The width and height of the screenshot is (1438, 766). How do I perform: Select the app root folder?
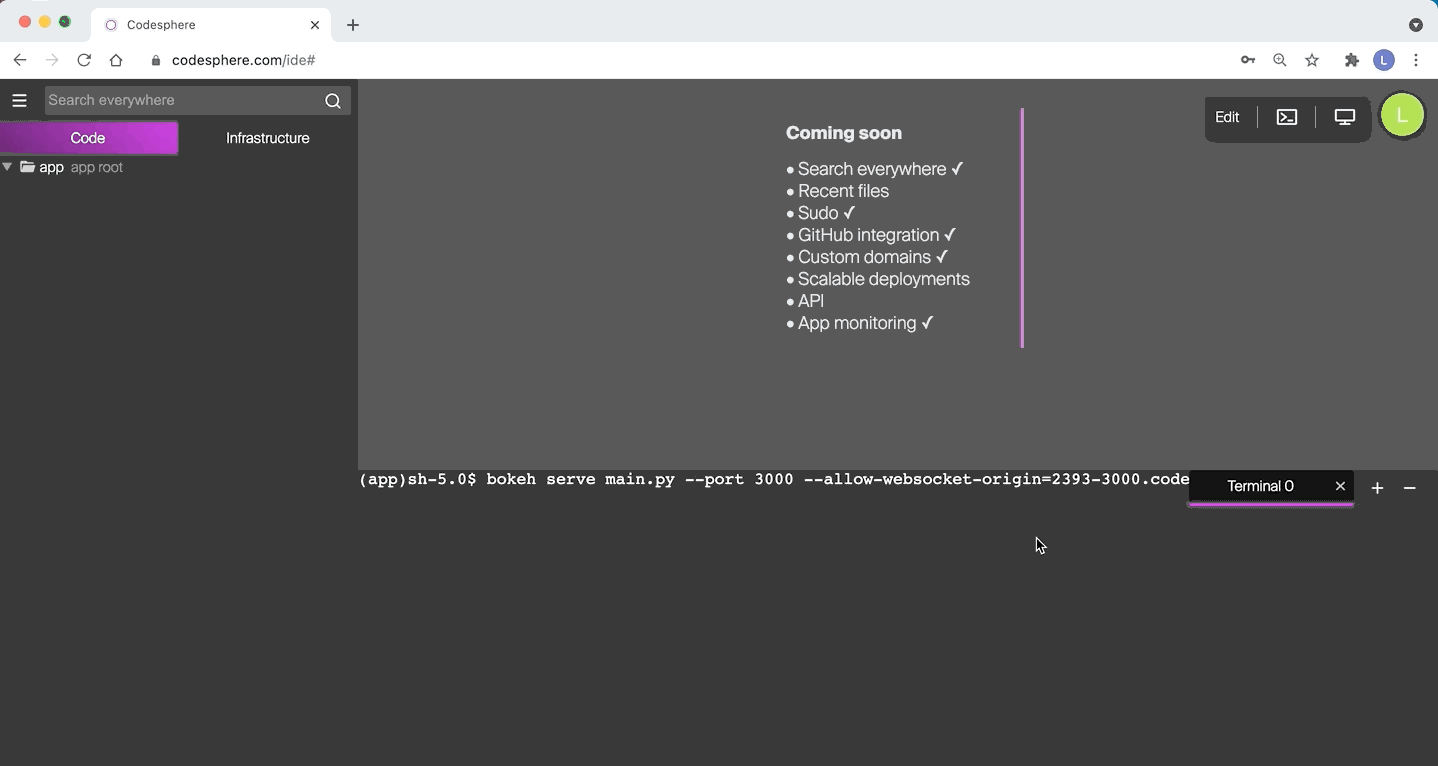[x=51, y=167]
